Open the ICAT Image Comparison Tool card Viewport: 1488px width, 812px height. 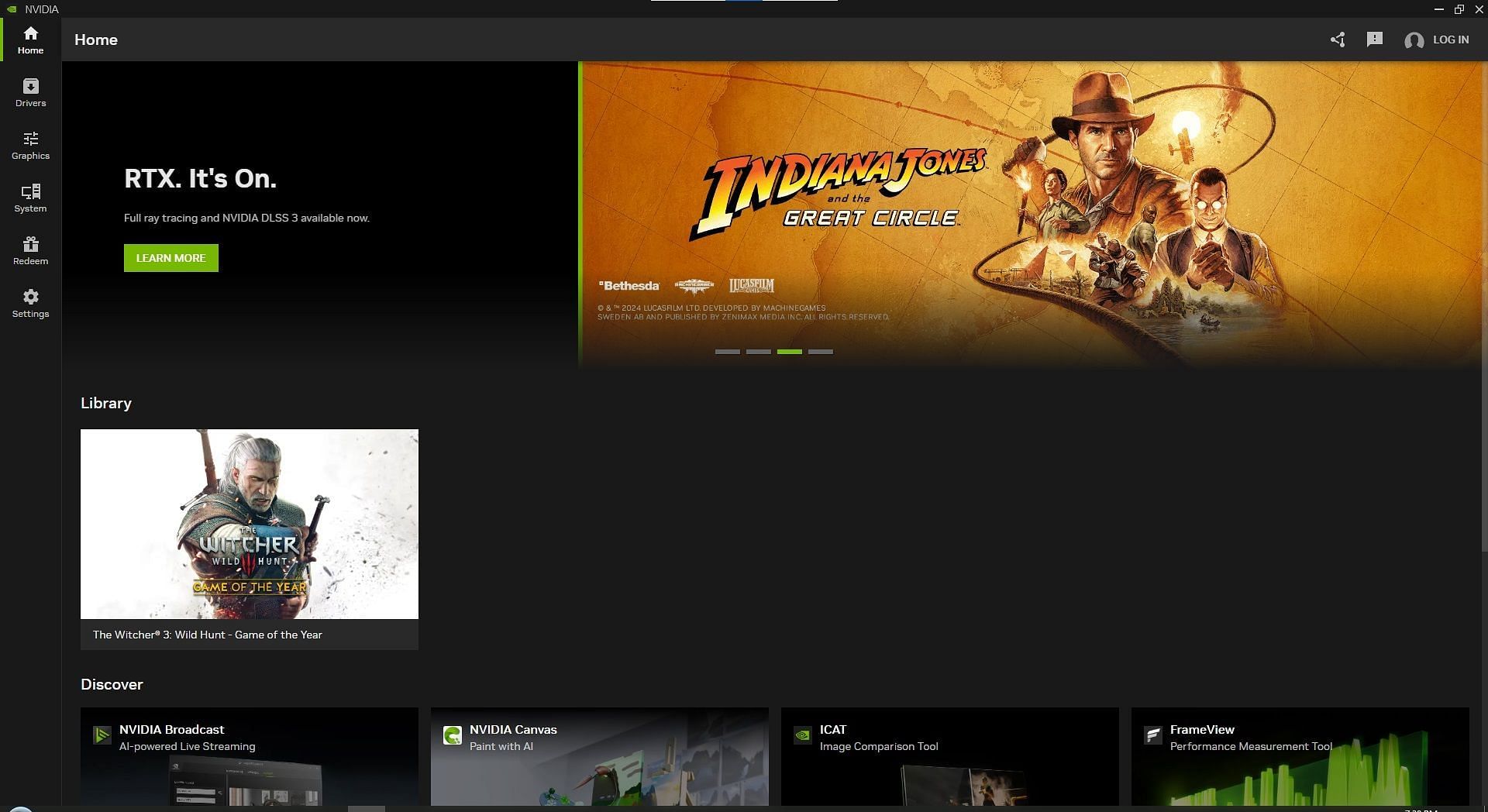pos(949,755)
